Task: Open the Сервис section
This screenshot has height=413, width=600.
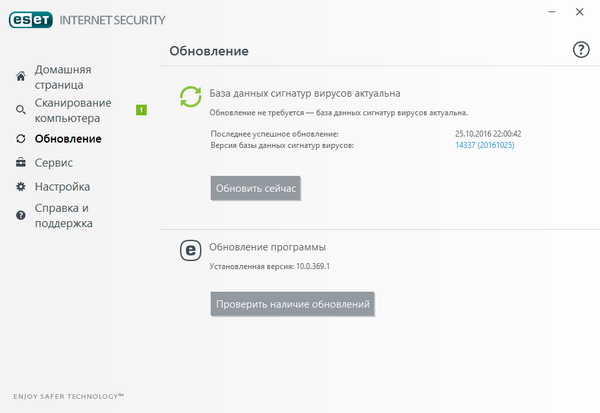Action: click(53, 162)
